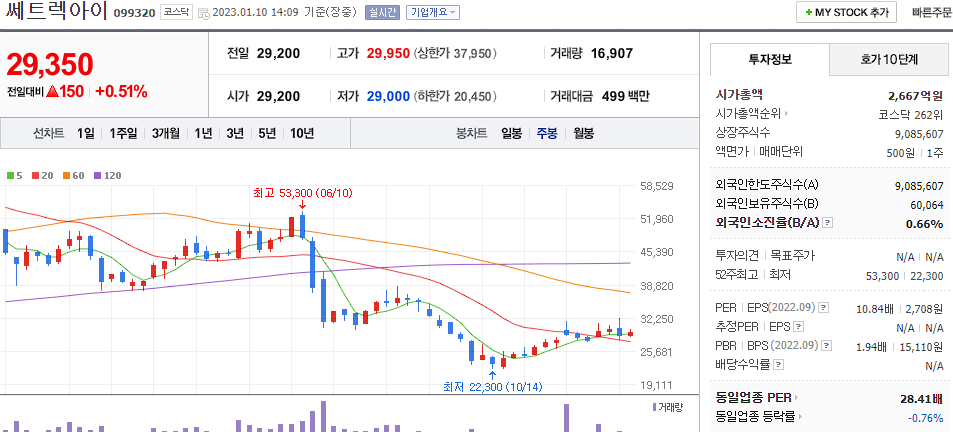Click the +0.51% change percentage
Screen dimensions: 953x432
point(122,92)
